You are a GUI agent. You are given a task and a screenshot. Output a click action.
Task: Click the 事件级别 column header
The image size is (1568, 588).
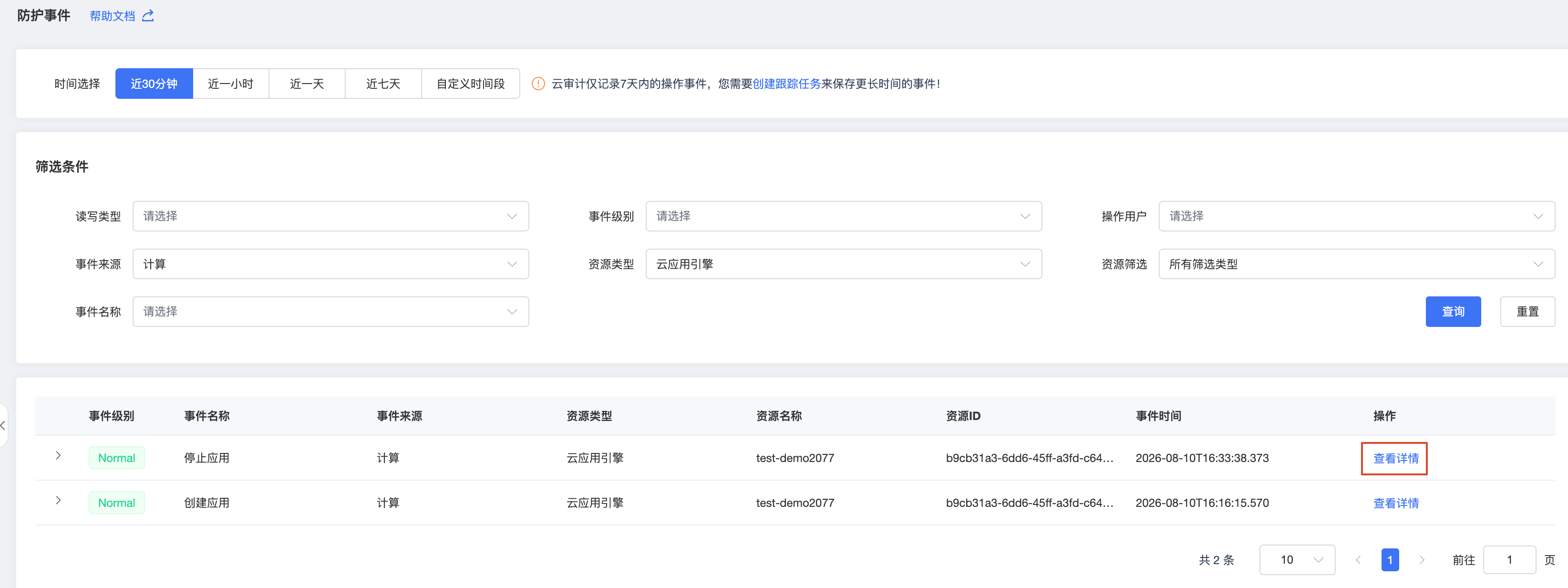point(112,416)
